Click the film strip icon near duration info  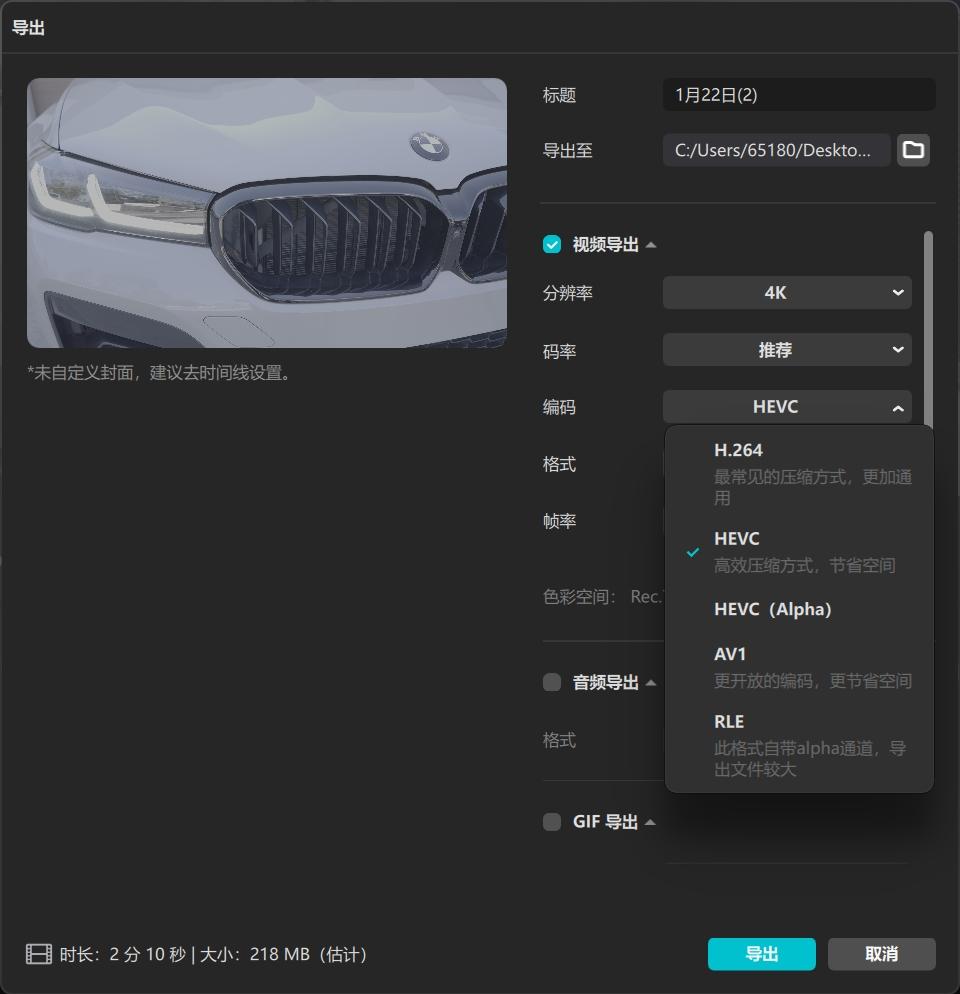point(38,954)
